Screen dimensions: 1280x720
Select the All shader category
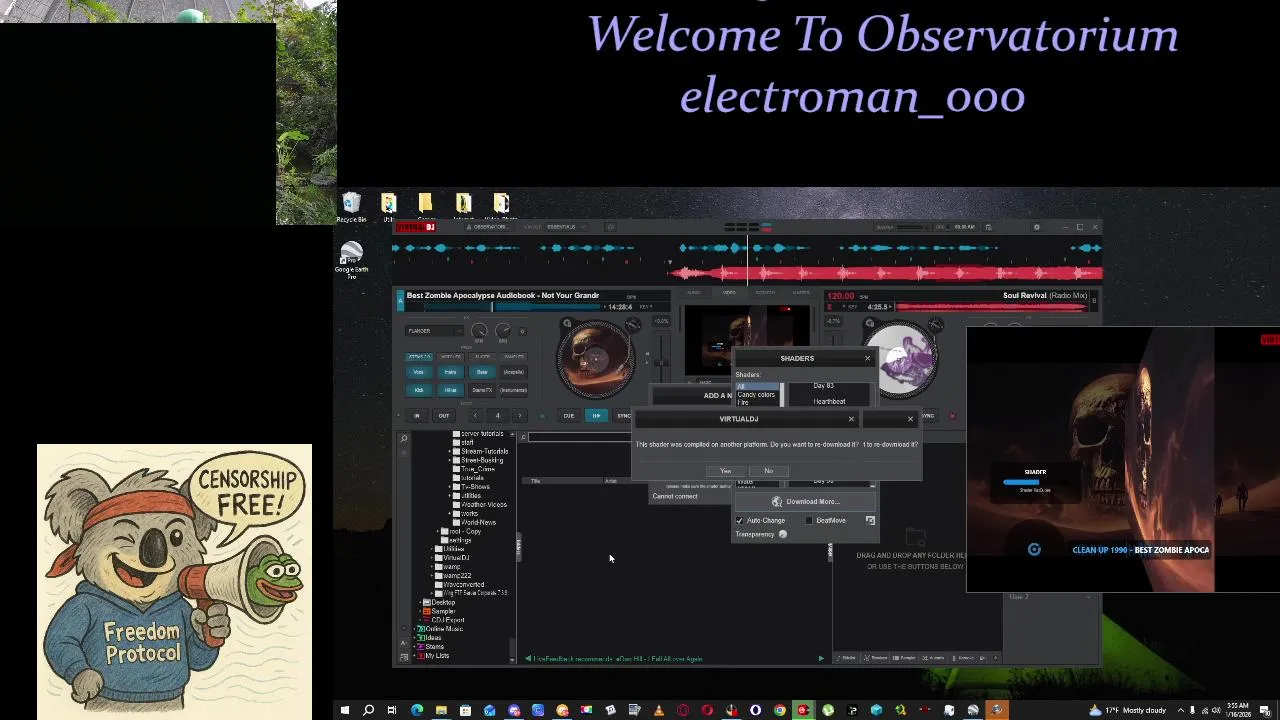point(758,386)
